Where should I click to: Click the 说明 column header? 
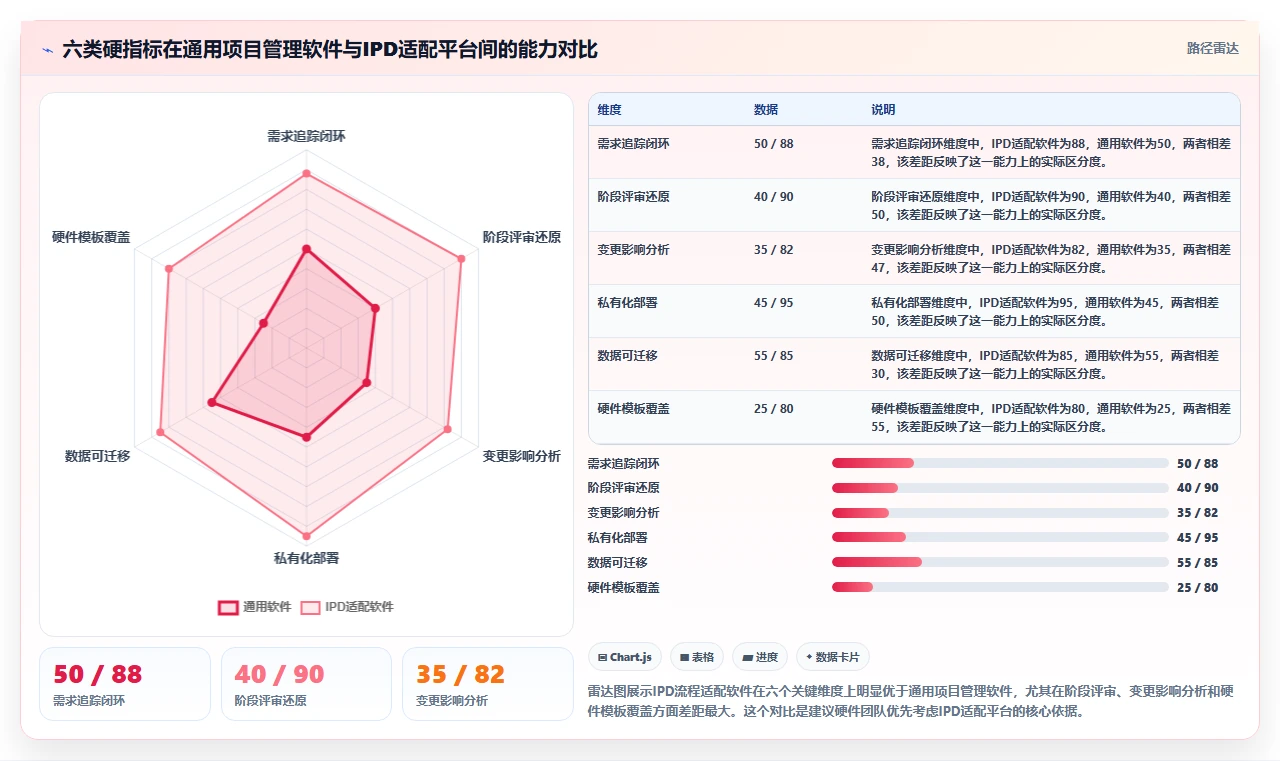click(883, 110)
